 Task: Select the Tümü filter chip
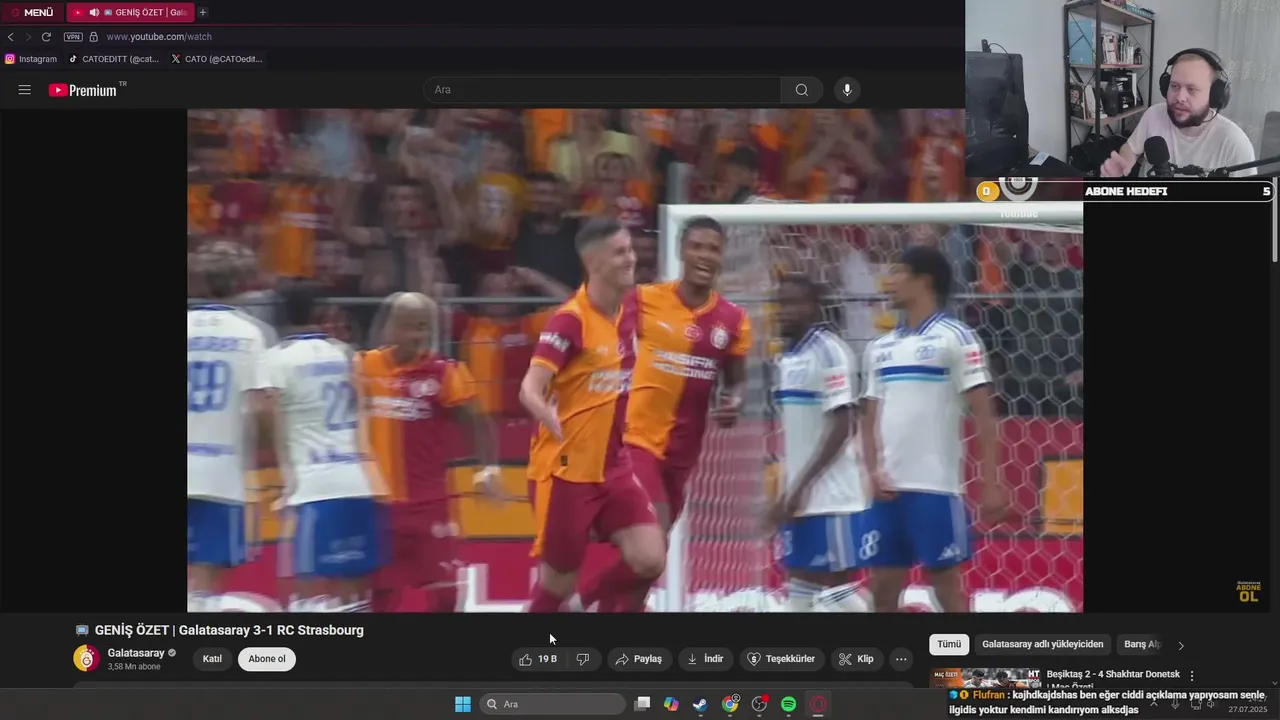949,645
